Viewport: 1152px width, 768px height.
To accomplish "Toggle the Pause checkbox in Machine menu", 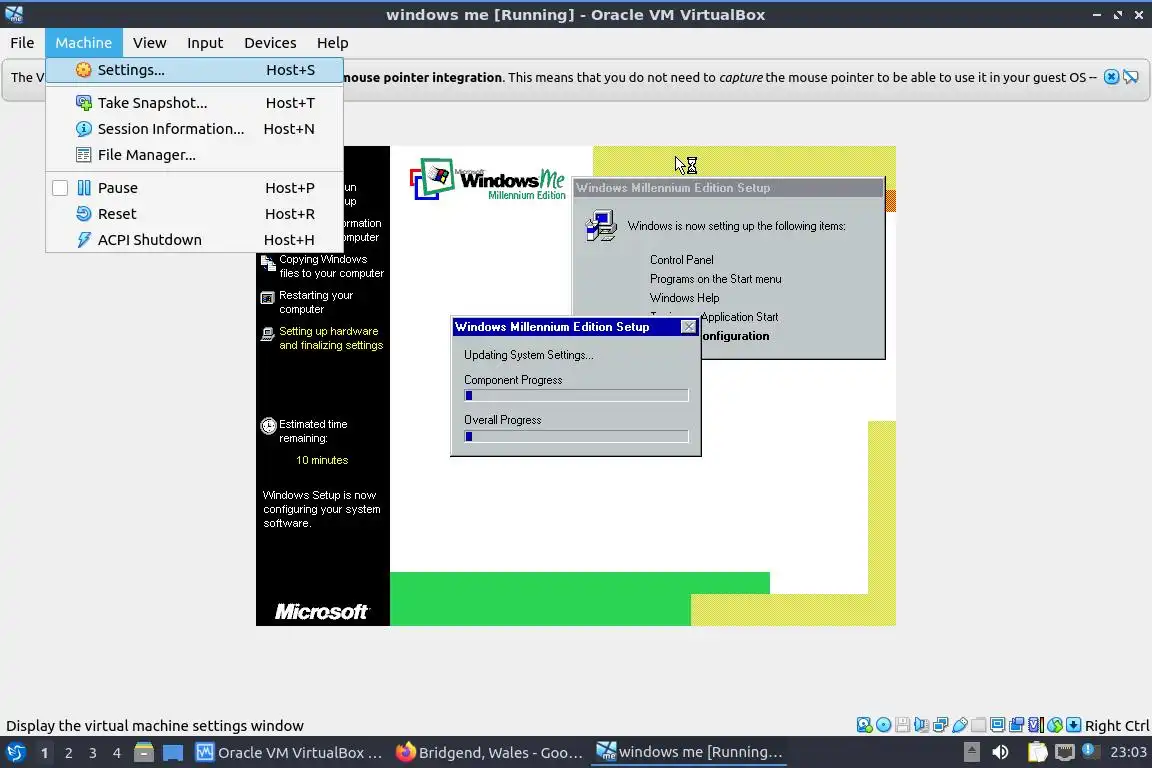I will 60,188.
